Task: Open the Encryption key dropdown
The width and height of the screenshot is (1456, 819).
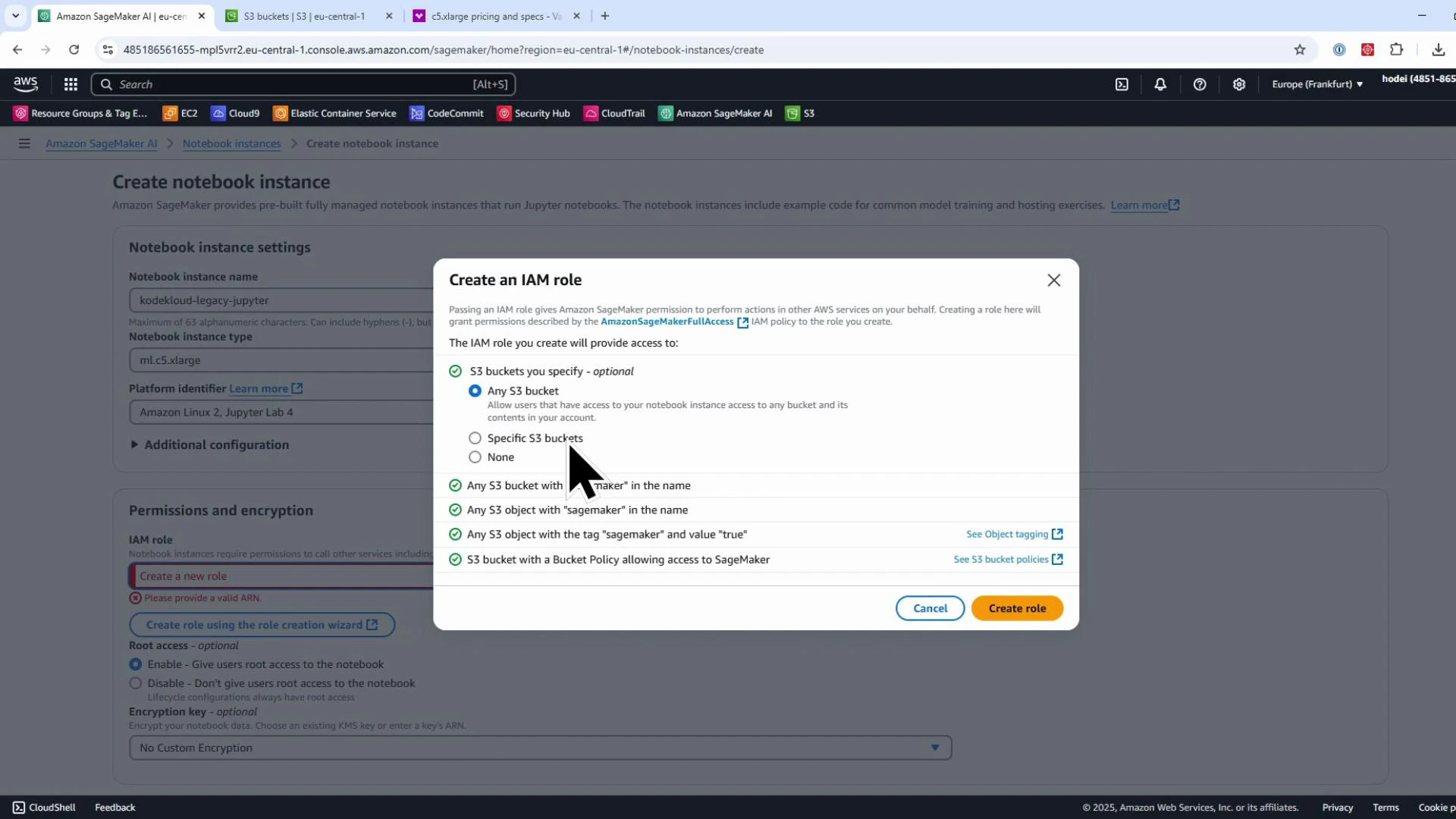Action: [x=934, y=747]
